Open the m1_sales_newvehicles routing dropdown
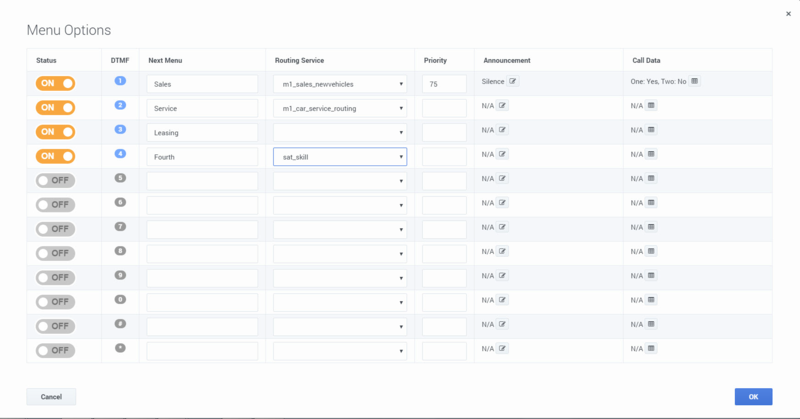 (339, 84)
